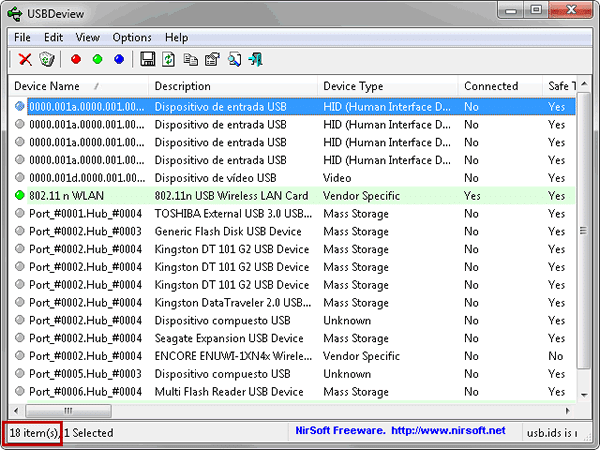Click the copy selected items icon

[x=190, y=59]
